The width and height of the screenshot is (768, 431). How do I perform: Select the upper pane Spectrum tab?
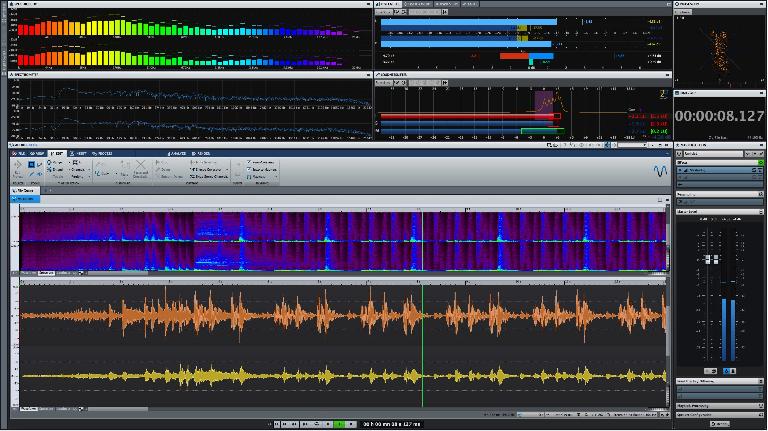click(x=46, y=273)
